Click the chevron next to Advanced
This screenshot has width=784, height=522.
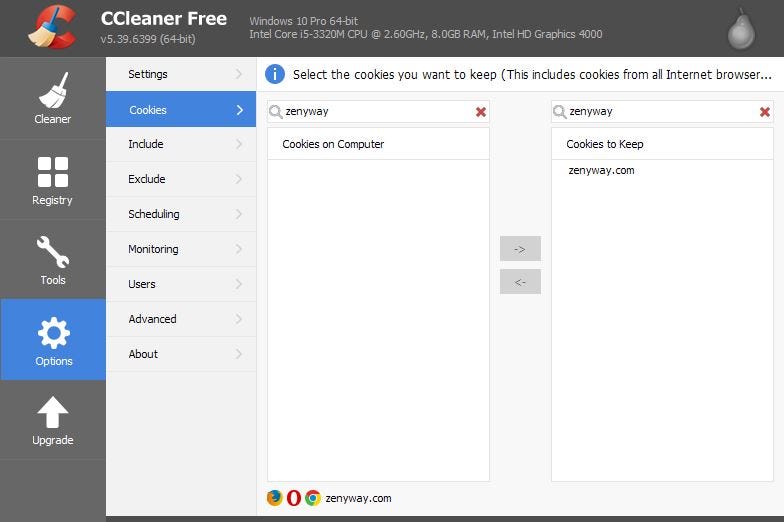(x=239, y=319)
